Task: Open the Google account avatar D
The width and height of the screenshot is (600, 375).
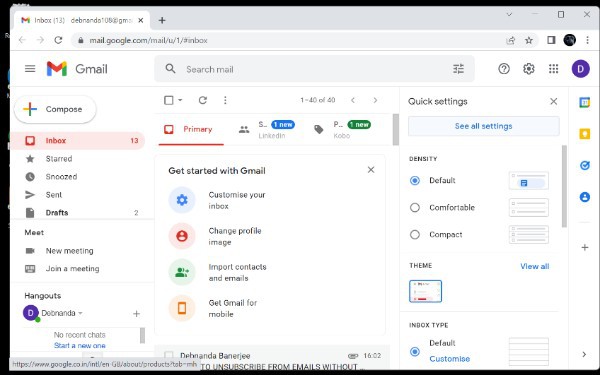Action: click(x=580, y=69)
